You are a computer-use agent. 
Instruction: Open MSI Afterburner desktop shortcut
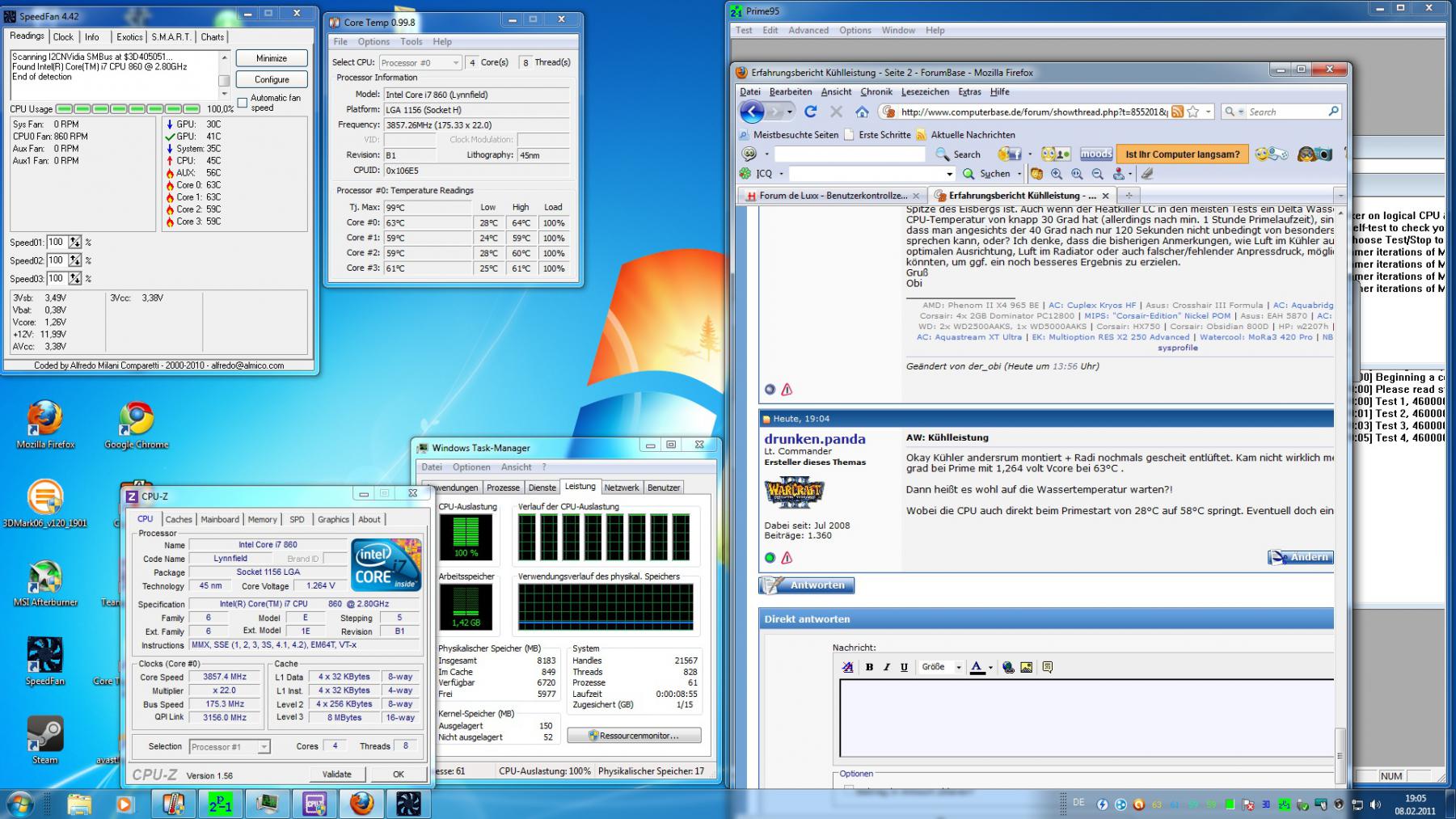tap(45, 583)
